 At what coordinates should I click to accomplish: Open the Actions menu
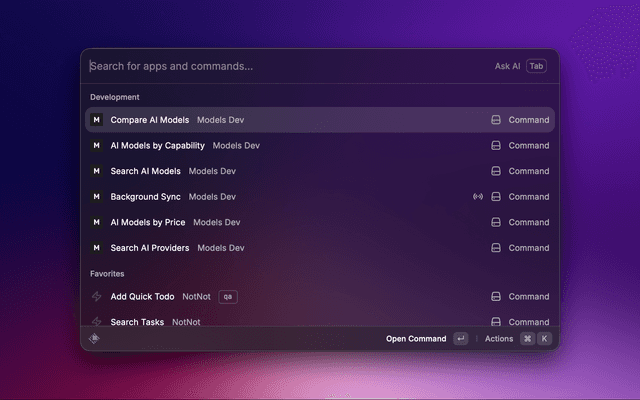point(499,339)
